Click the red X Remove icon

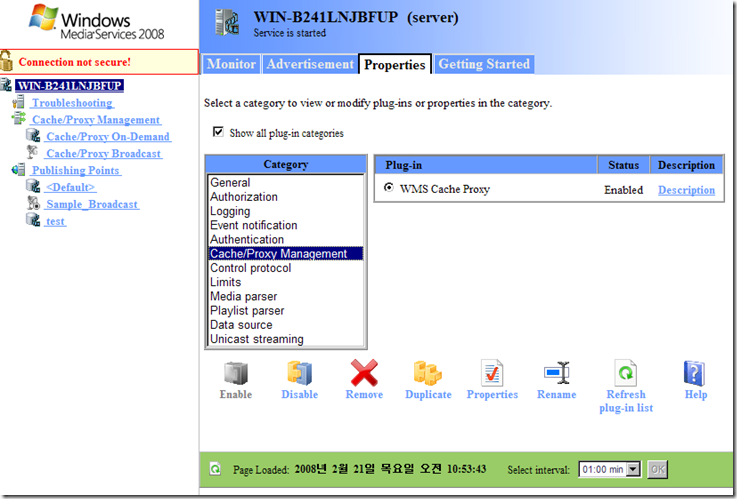click(x=364, y=373)
